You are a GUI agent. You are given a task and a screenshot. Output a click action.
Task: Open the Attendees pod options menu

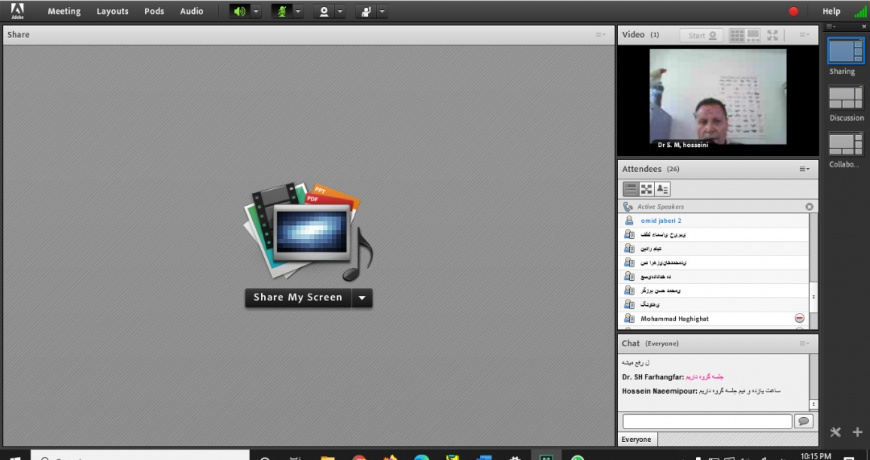[805, 169]
